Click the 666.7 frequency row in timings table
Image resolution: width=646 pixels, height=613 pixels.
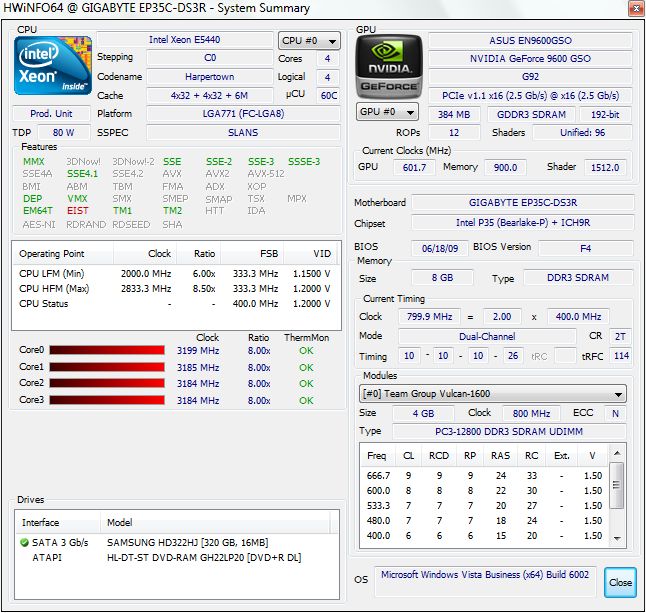(484, 475)
